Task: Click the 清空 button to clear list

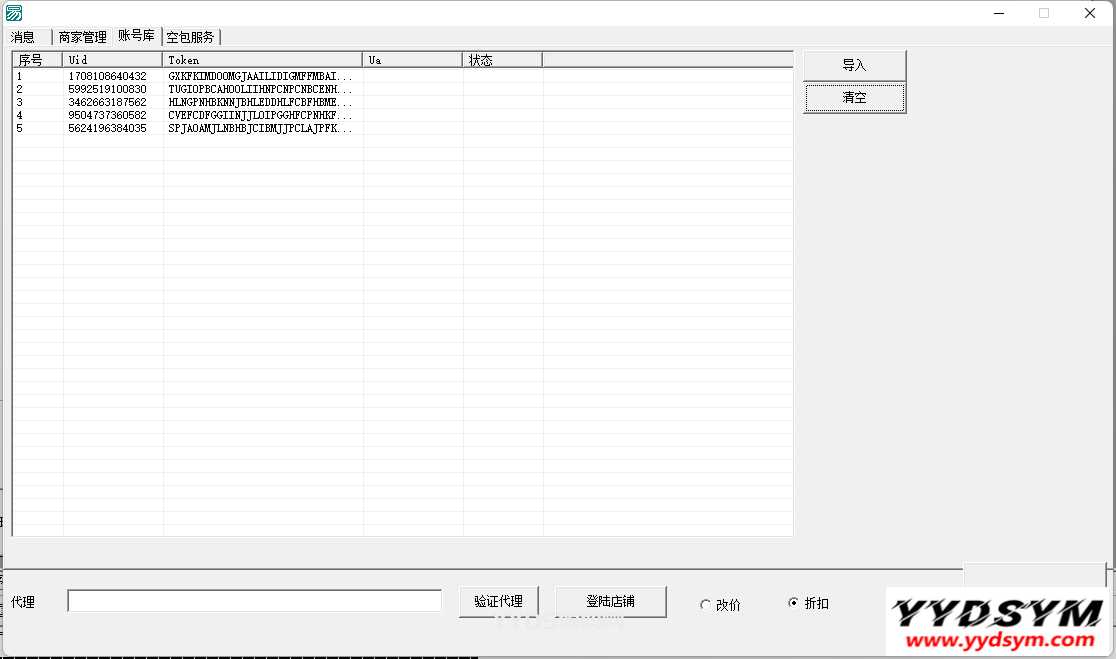Action: point(854,97)
